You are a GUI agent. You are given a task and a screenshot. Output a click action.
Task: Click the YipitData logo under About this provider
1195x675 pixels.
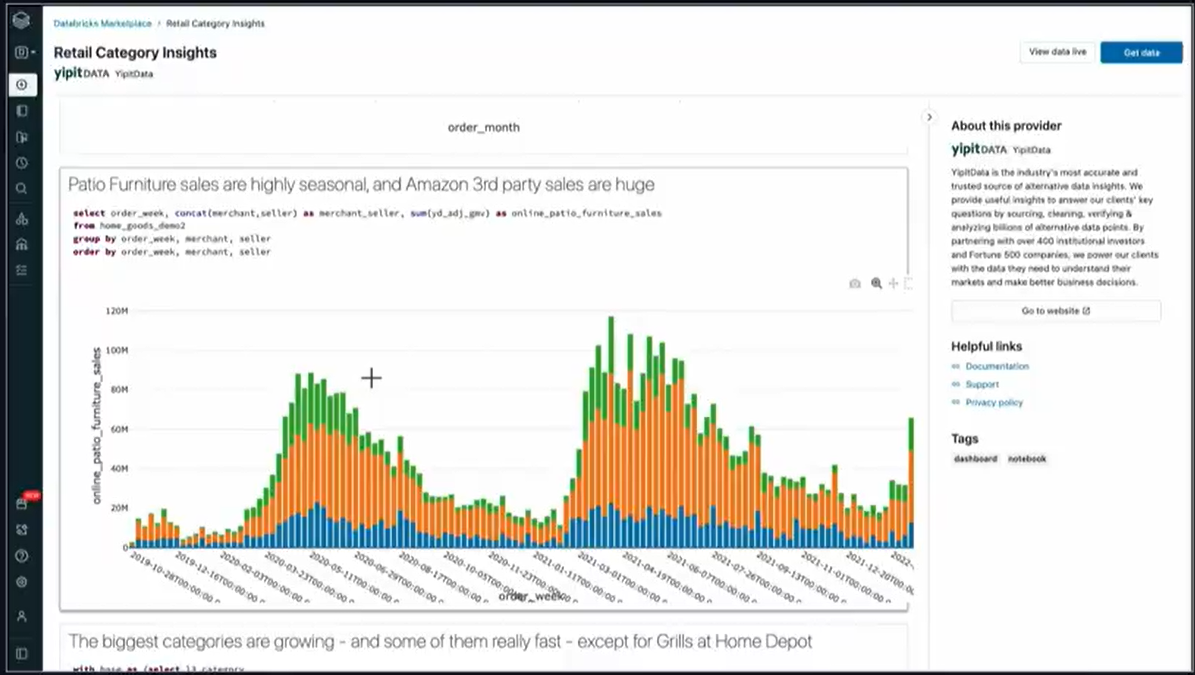[979, 149]
